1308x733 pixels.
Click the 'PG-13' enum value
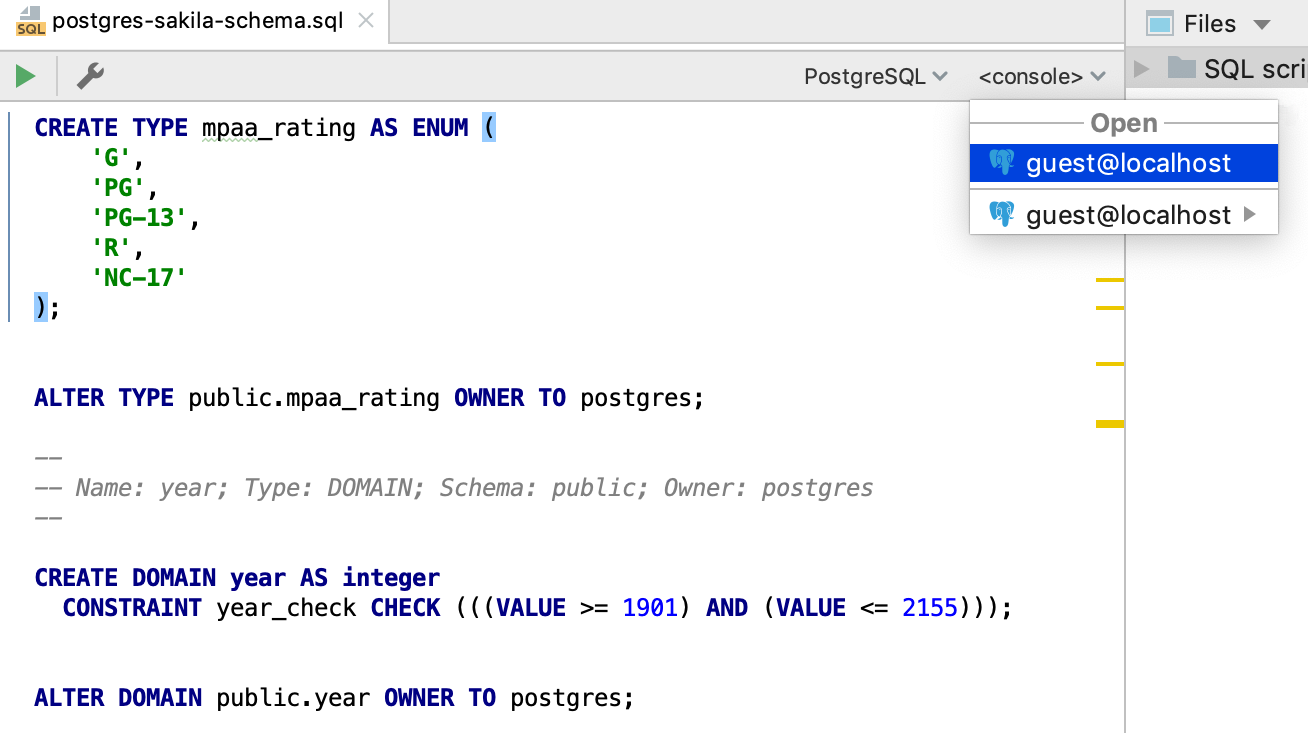(138, 218)
